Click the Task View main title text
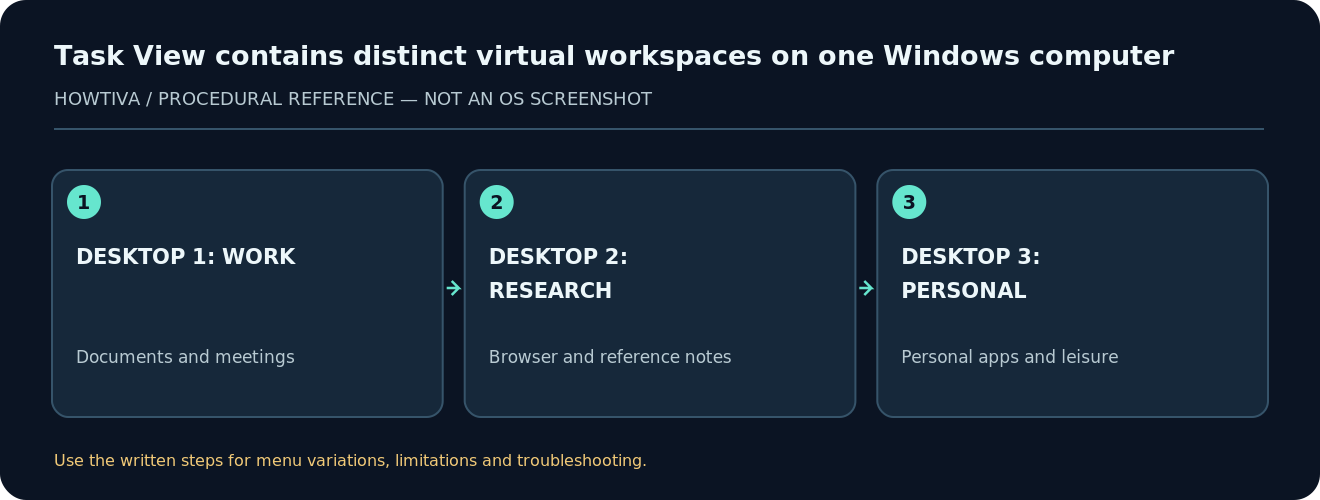The width and height of the screenshot is (1320, 500). pos(613,57)
